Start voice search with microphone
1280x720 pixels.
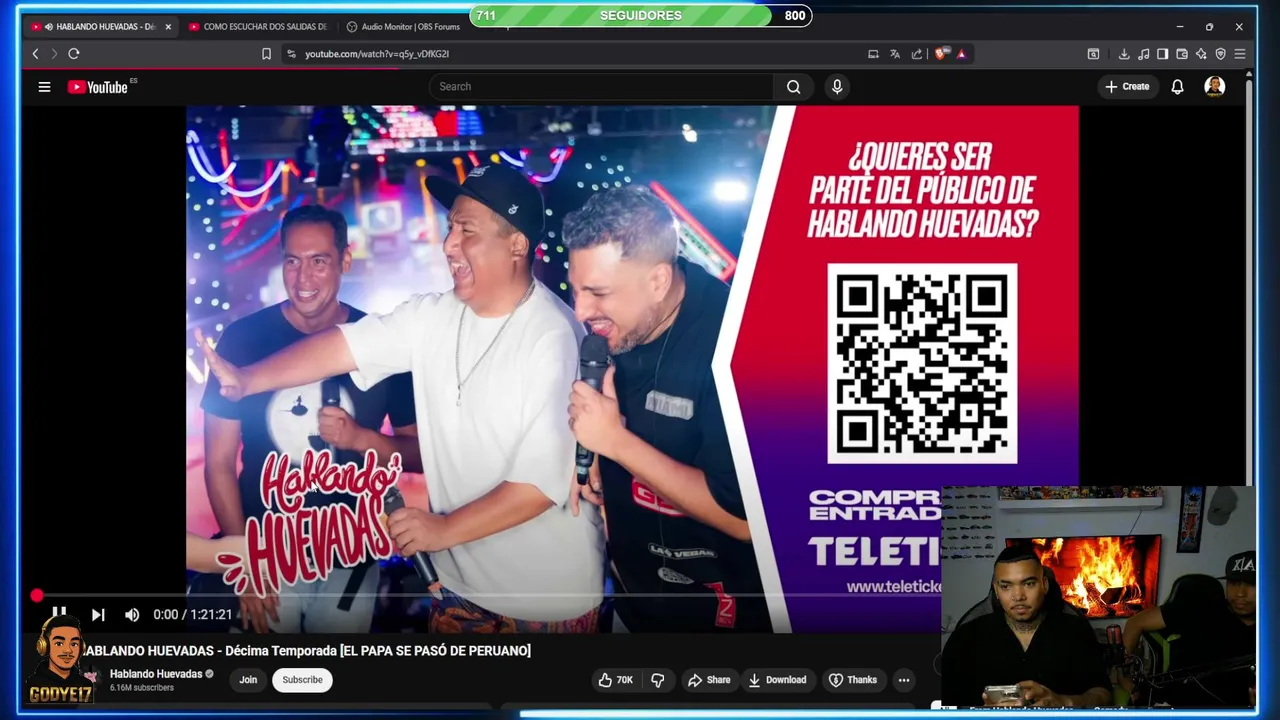[x=837, y=87]
